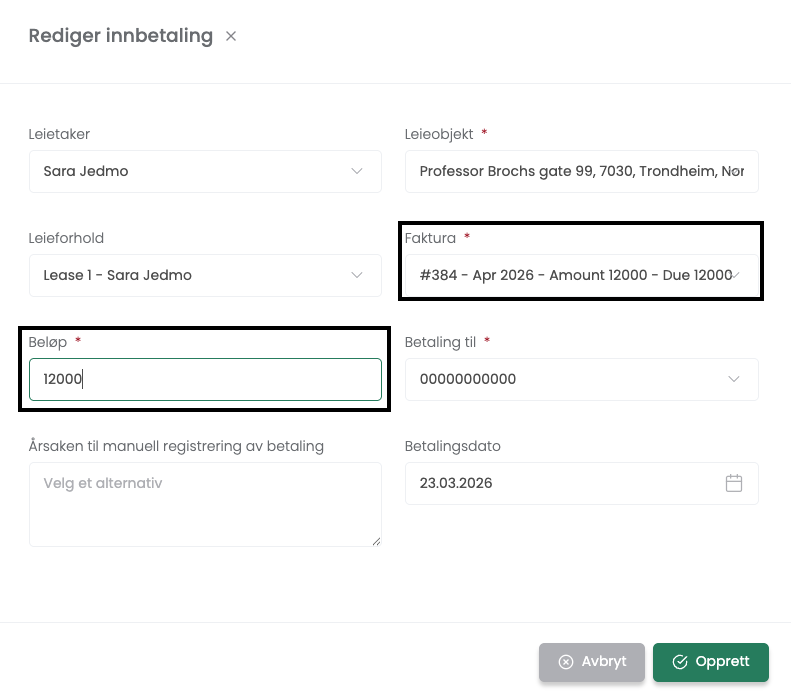
Task: Click the resize handle of the Årsaken textarea
Action: point(376,541)
